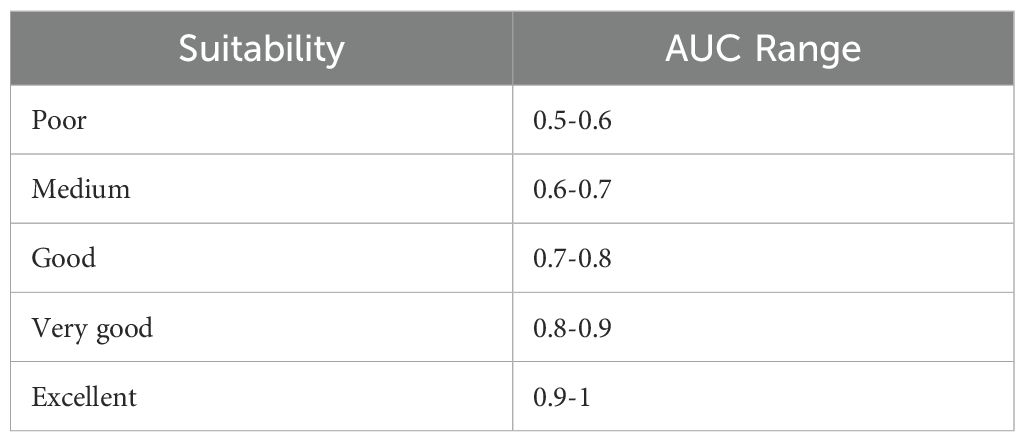Click the Suitability column header
The image size is (1025, 442).
(x=261, y=48)
